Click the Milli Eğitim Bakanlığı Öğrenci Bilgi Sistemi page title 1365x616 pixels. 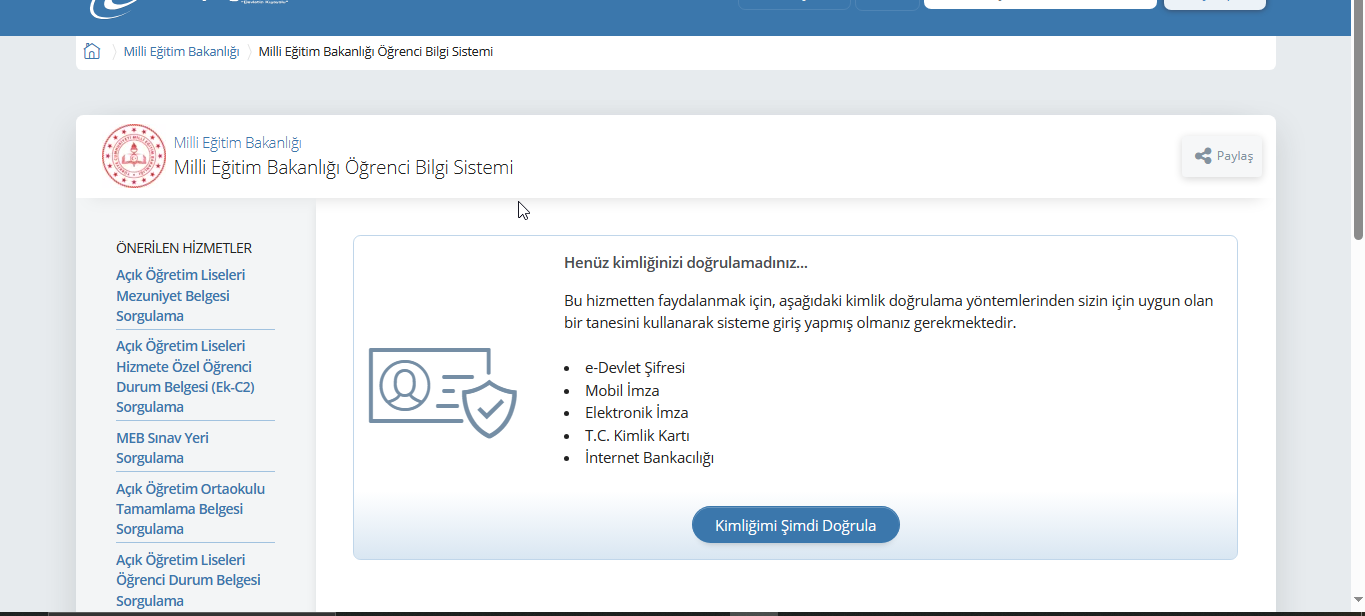[x=344, y=167]
